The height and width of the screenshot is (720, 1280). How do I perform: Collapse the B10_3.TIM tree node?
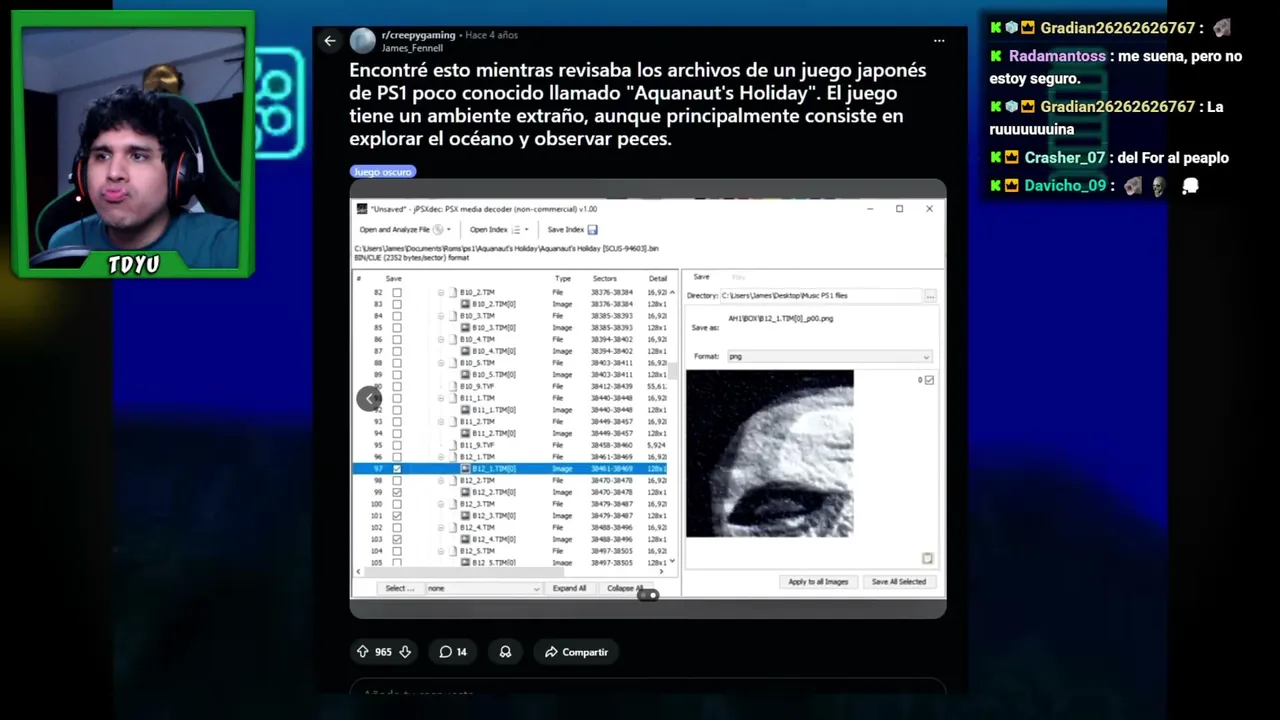(x=441, y=316)
